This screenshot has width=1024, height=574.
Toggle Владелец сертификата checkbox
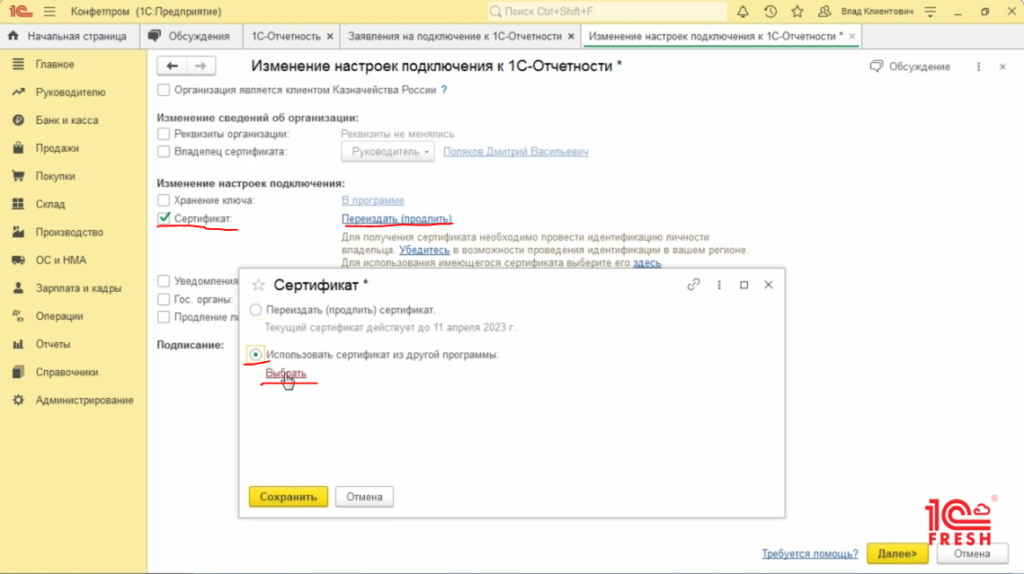point(163,151)
